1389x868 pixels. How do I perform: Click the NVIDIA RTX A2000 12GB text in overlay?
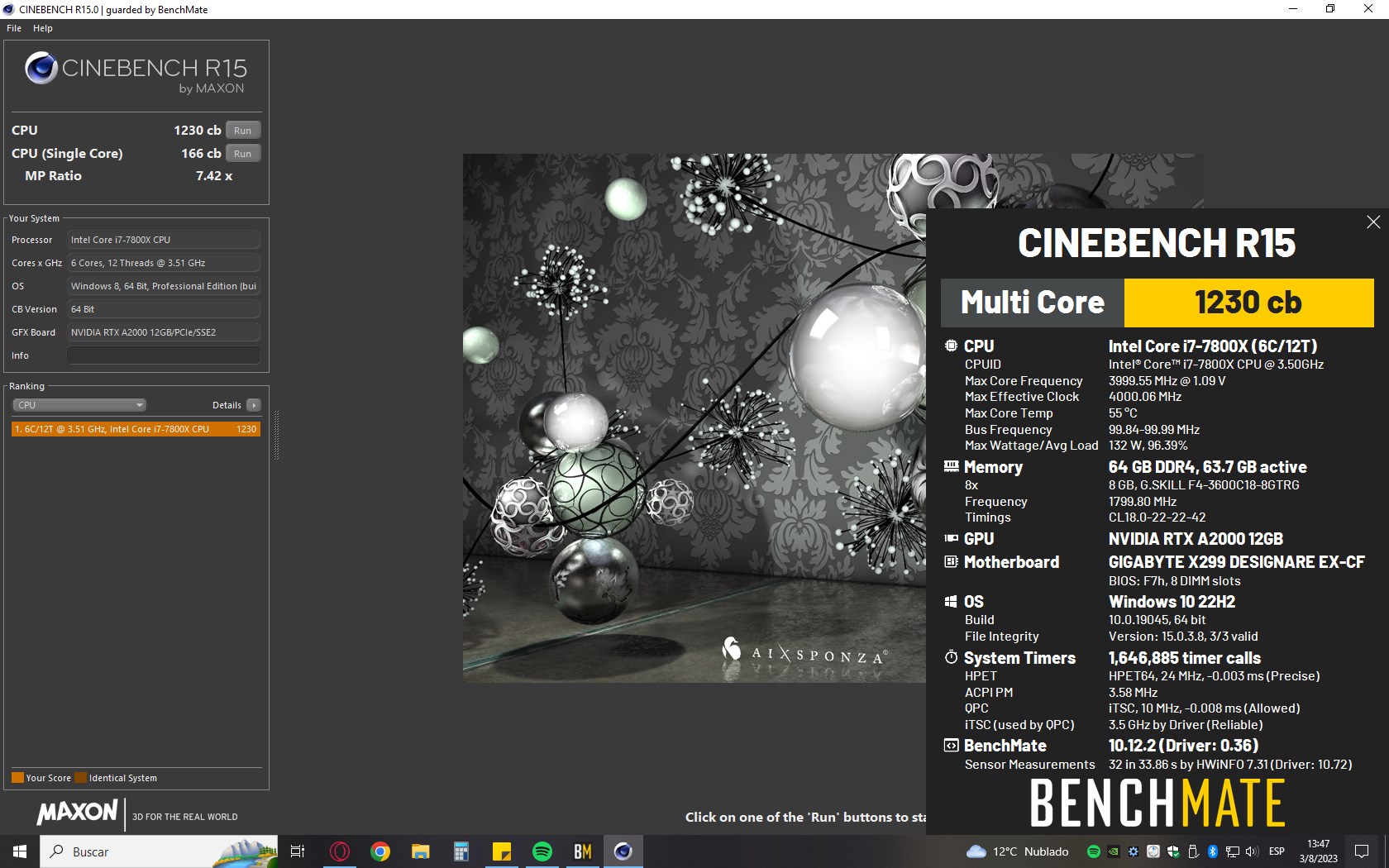click(1196, 539)
